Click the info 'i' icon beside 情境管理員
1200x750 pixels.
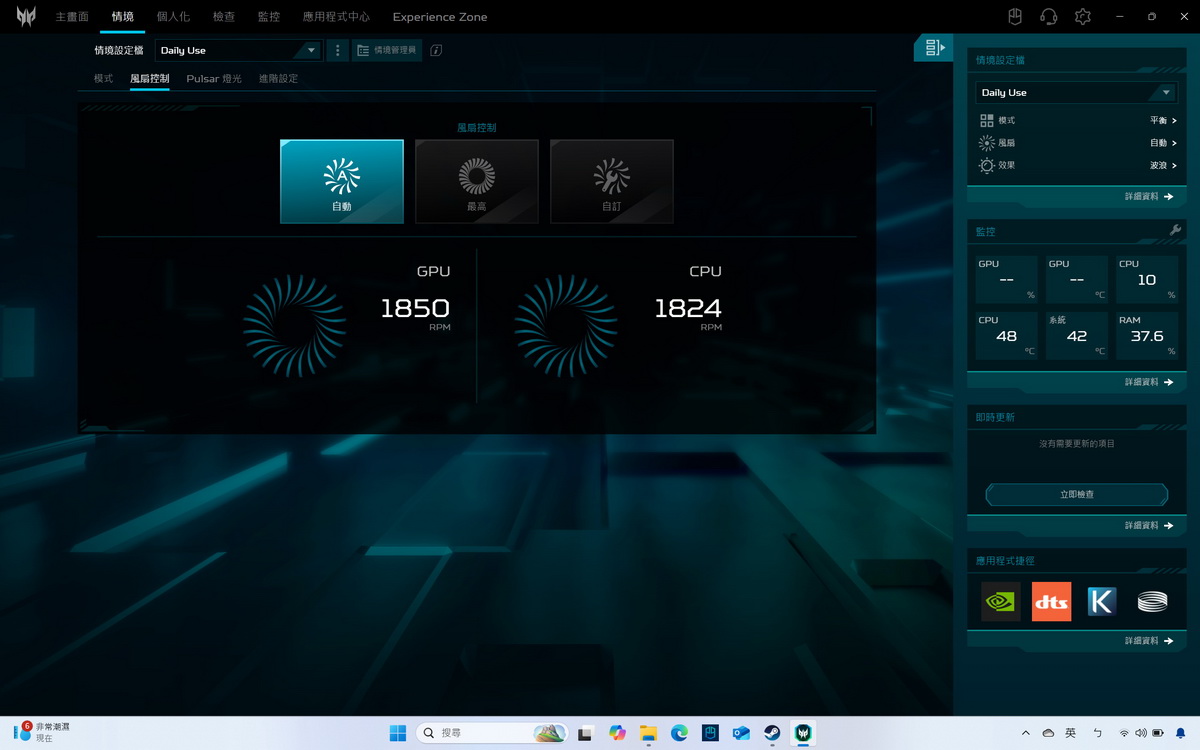pos(436,50)
